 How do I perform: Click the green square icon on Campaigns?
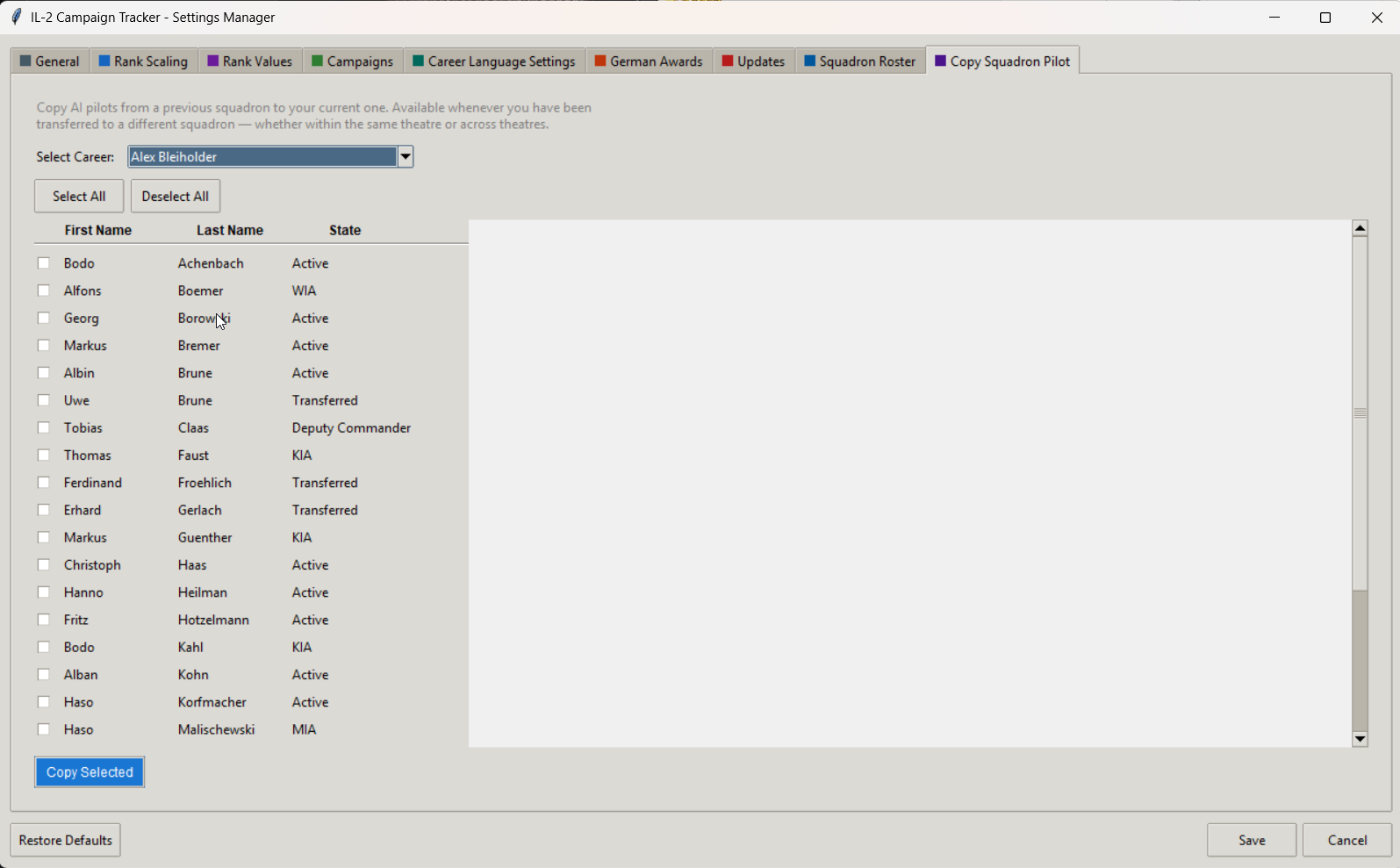(318, 61)
